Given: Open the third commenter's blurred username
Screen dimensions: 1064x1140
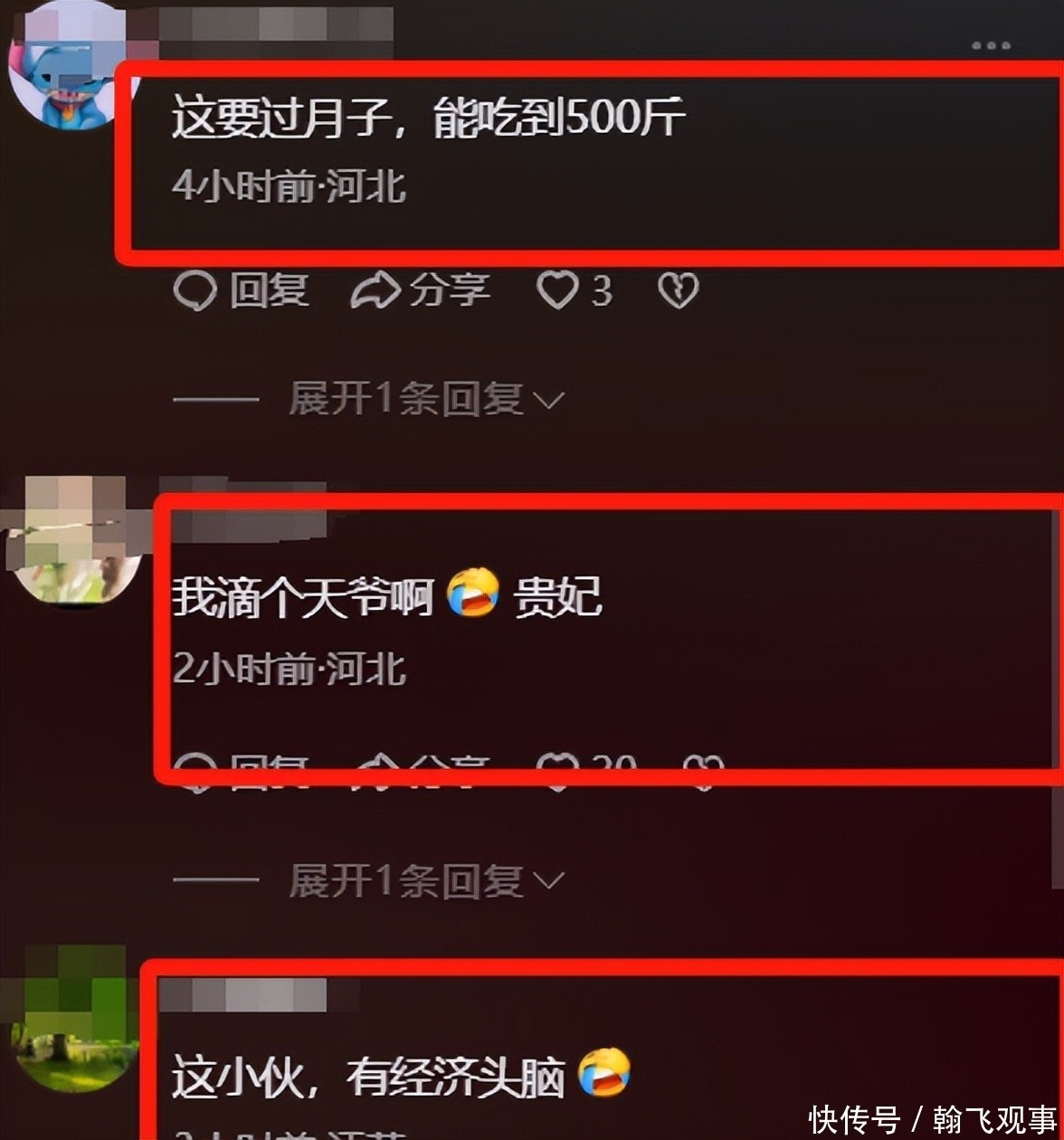Looking at the screenshot, I should tap(242, 995).
